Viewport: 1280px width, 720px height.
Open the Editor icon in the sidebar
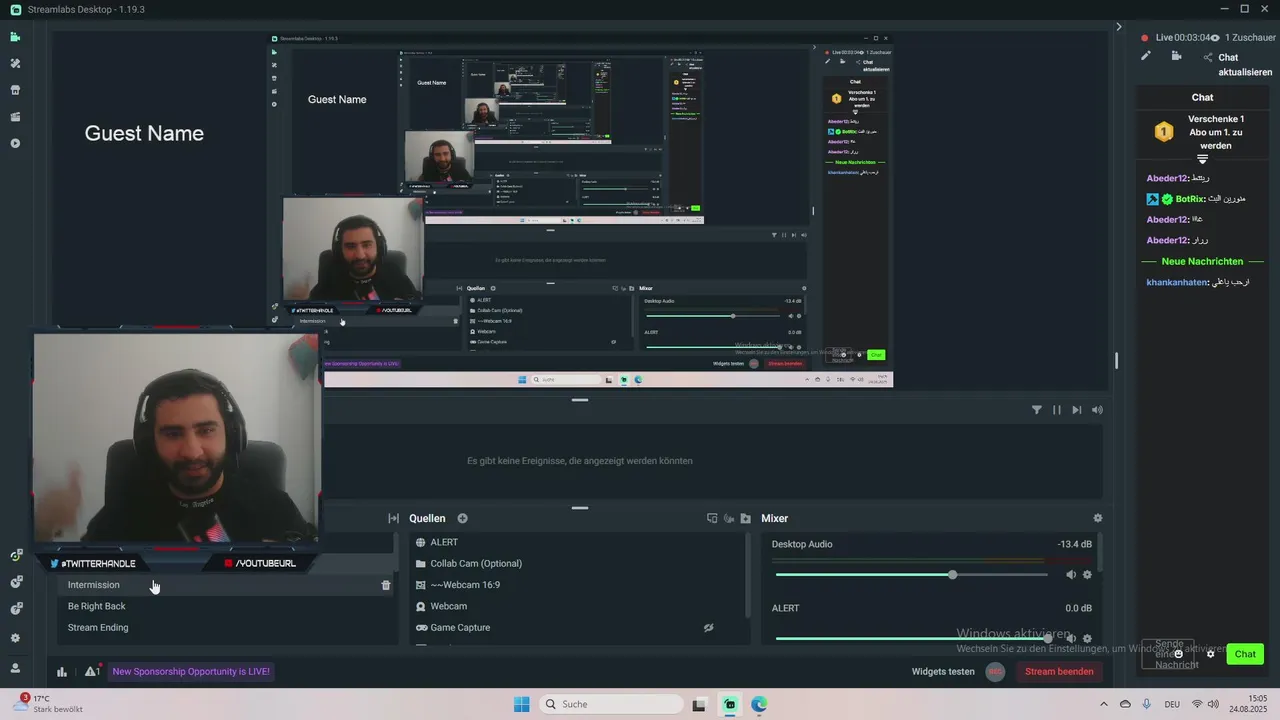(x=15, y=37)
